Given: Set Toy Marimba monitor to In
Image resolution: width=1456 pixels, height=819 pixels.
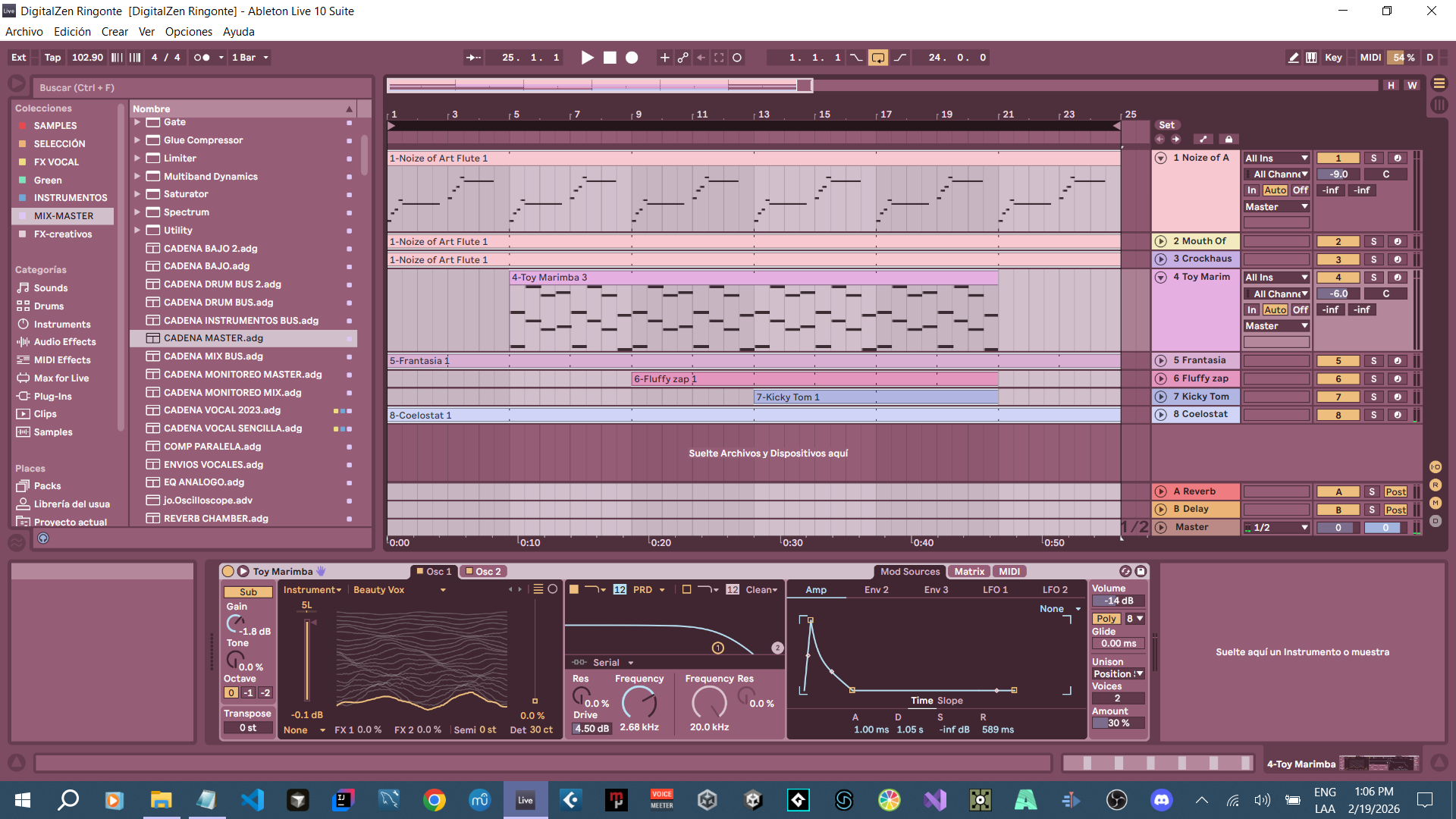Looking at the screenshot, I should (1251, 310).
